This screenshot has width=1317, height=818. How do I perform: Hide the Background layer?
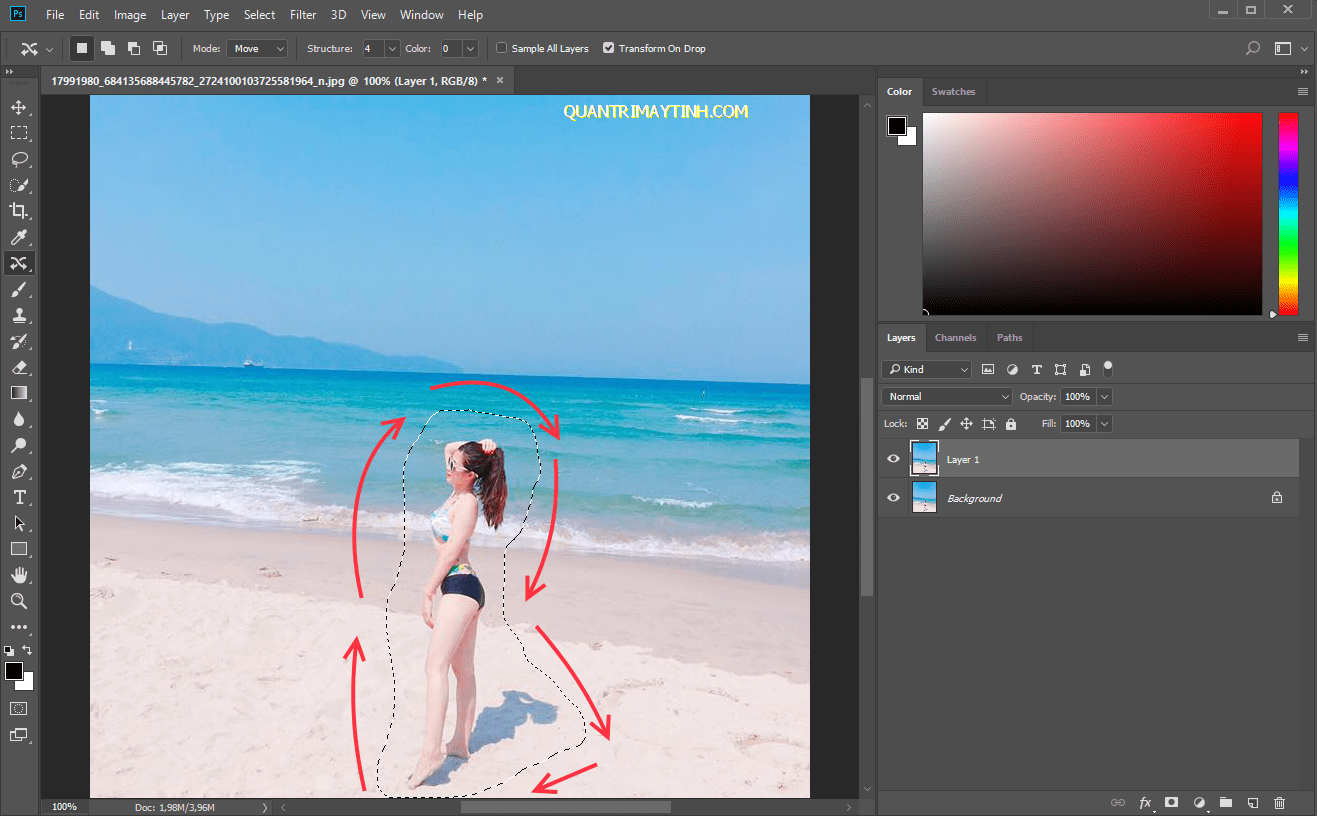pyautogui.click(x=893, y=497)
